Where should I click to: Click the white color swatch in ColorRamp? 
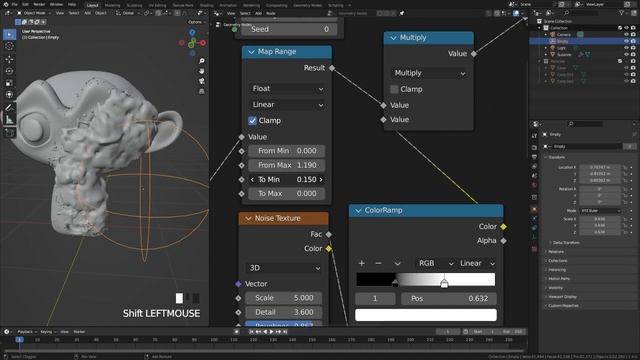coord(426,315)
